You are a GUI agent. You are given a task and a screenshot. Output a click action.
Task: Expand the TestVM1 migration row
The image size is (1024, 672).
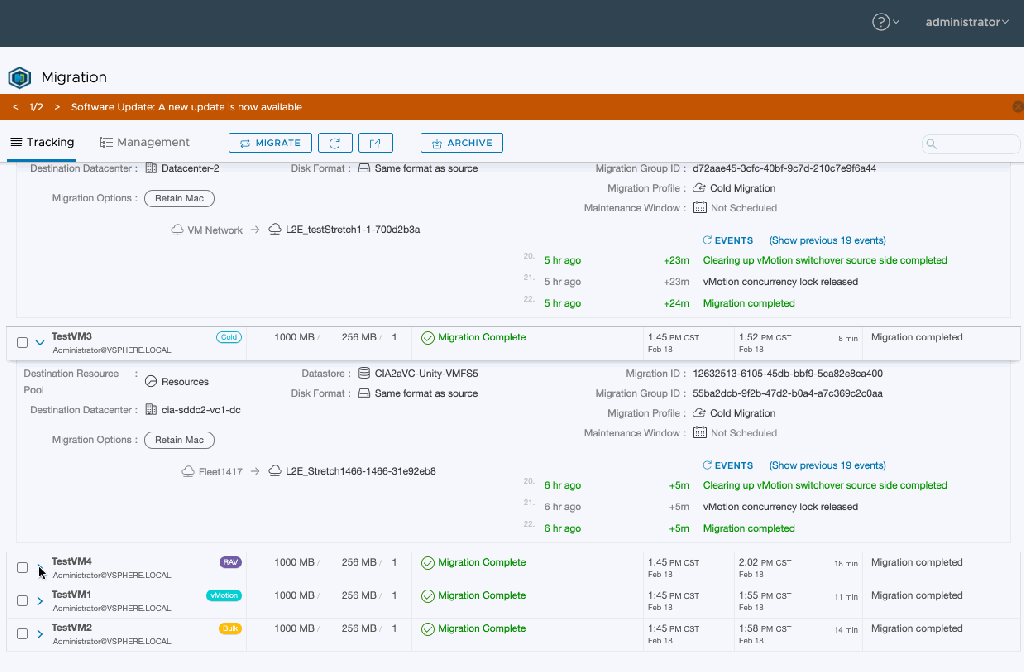(x=40, y=601)
